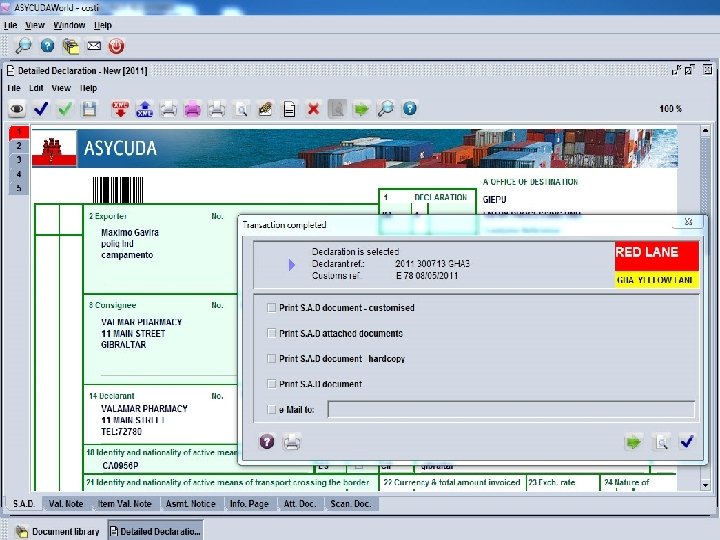Image resolution: width=720 pixels, height=540 pixels.
Task: Open the document library icon in main toolbar
Action: [x=71, y=46]
